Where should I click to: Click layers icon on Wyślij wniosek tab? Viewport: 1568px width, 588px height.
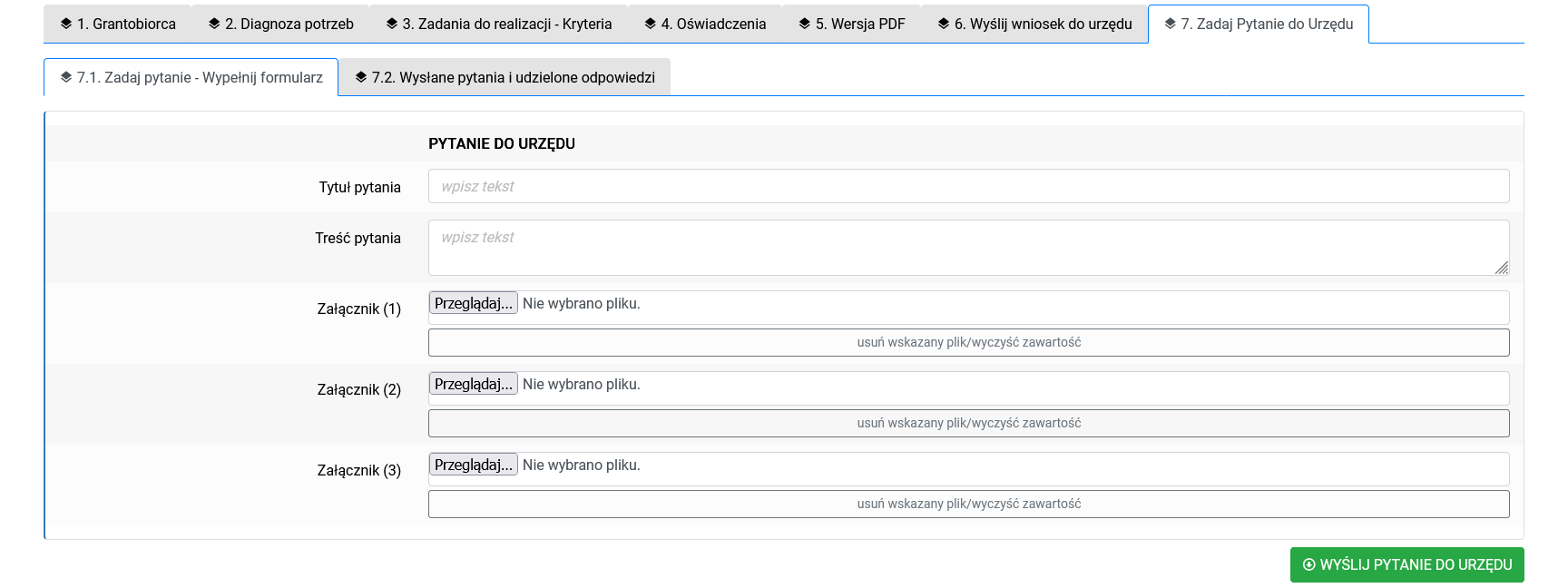943,24
